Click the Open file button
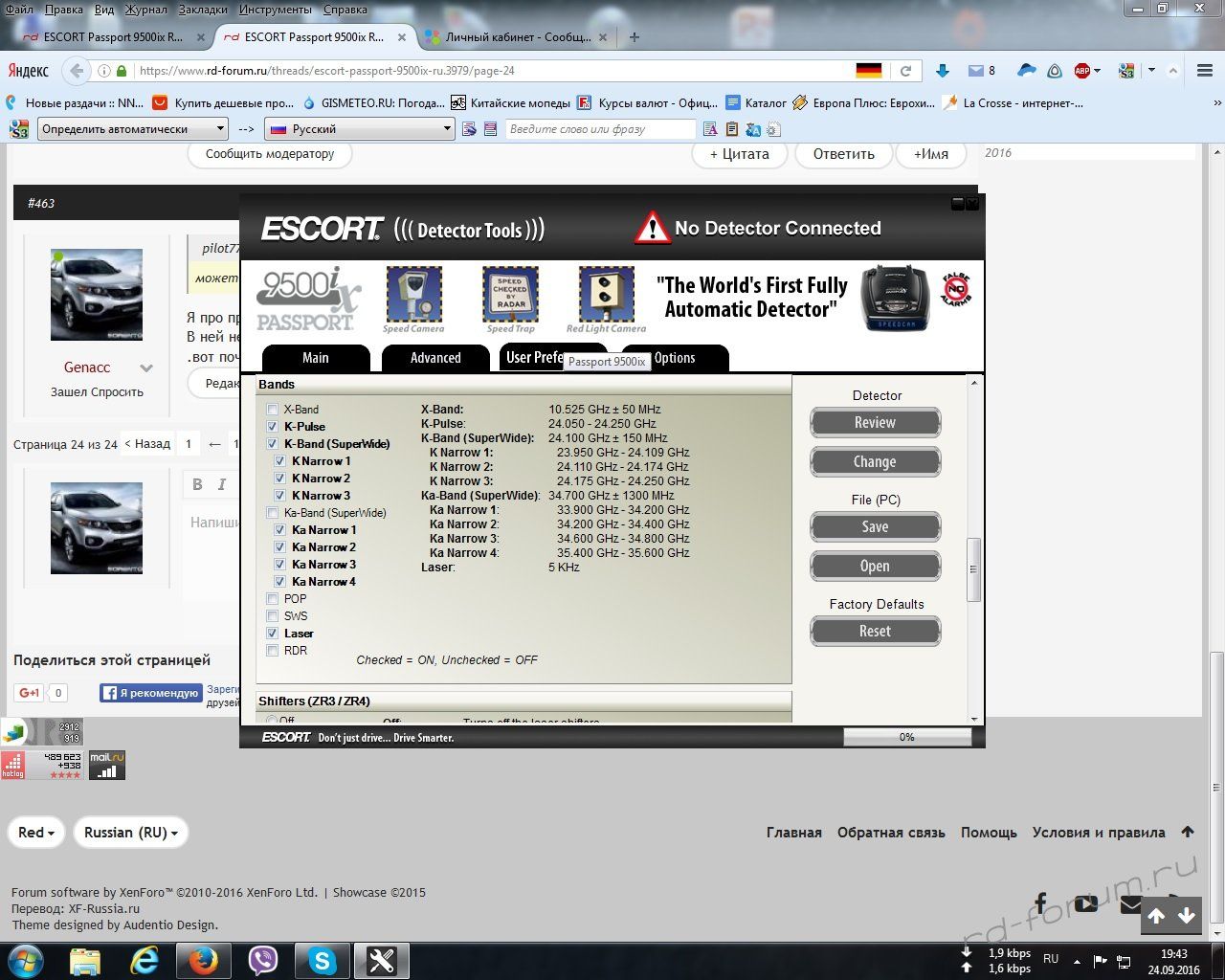Viewport: 1225px width, 980px height. (x=875, y=567)
